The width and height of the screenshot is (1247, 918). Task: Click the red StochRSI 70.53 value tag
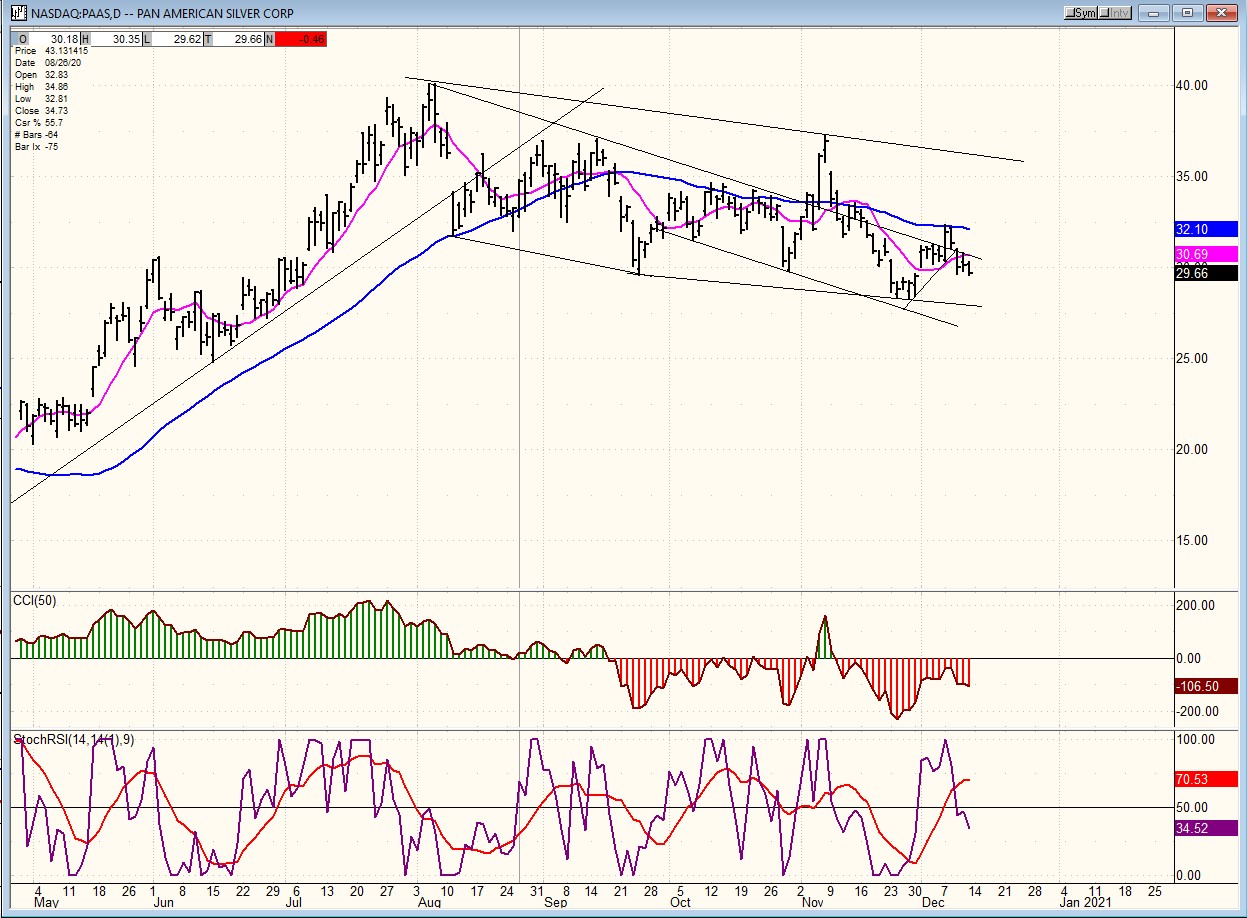tap(1206, 779)
